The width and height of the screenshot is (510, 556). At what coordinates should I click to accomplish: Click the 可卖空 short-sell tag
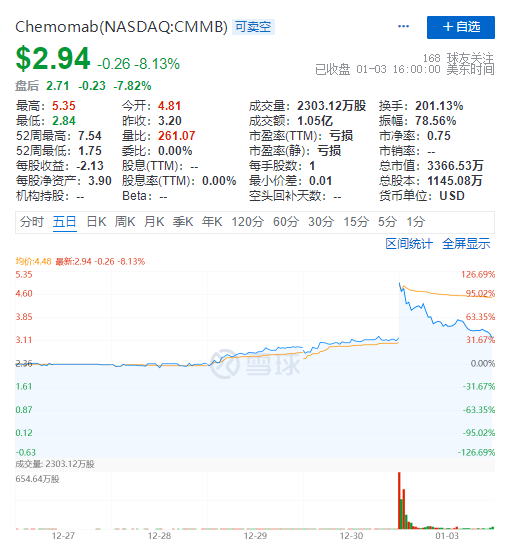pyautogui.click(x=253, y=27)
